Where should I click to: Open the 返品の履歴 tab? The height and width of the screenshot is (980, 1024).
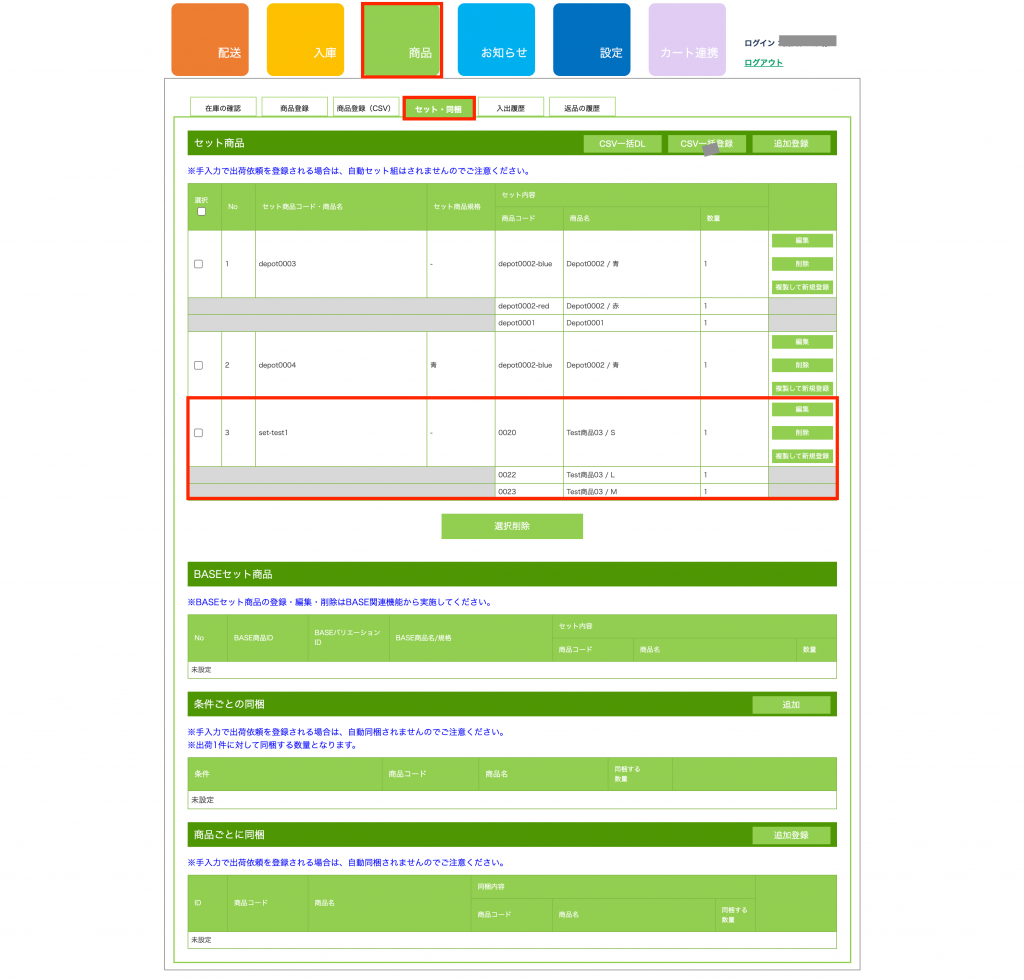click(582, 108)
